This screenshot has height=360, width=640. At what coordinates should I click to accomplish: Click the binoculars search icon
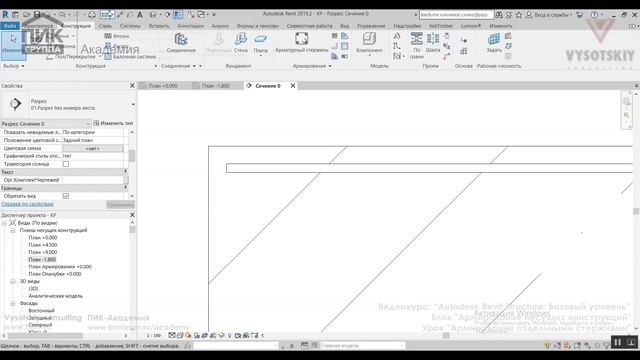coord(499,15)
